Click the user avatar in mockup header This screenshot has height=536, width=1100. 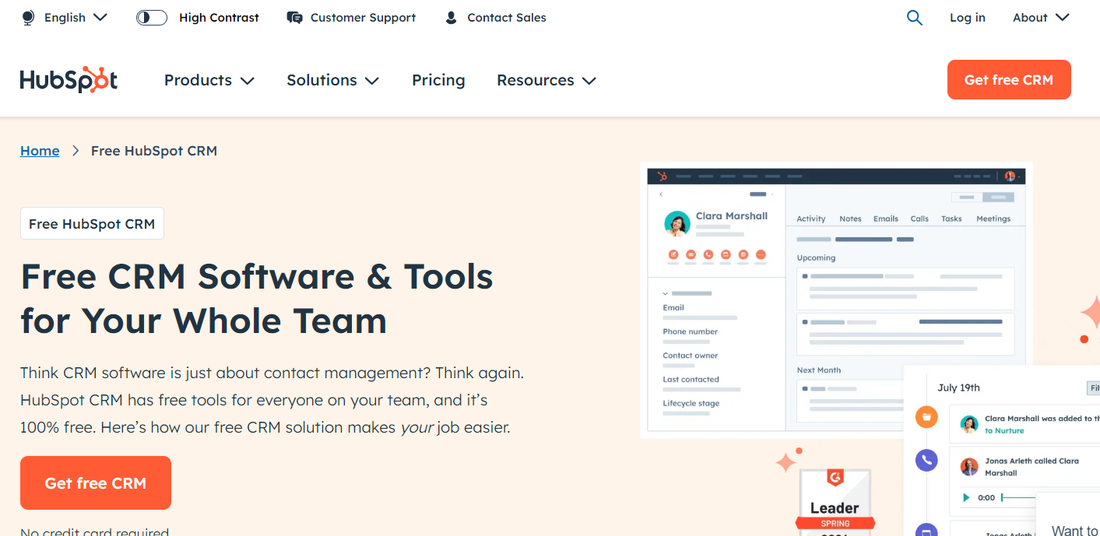[1010, 176]
